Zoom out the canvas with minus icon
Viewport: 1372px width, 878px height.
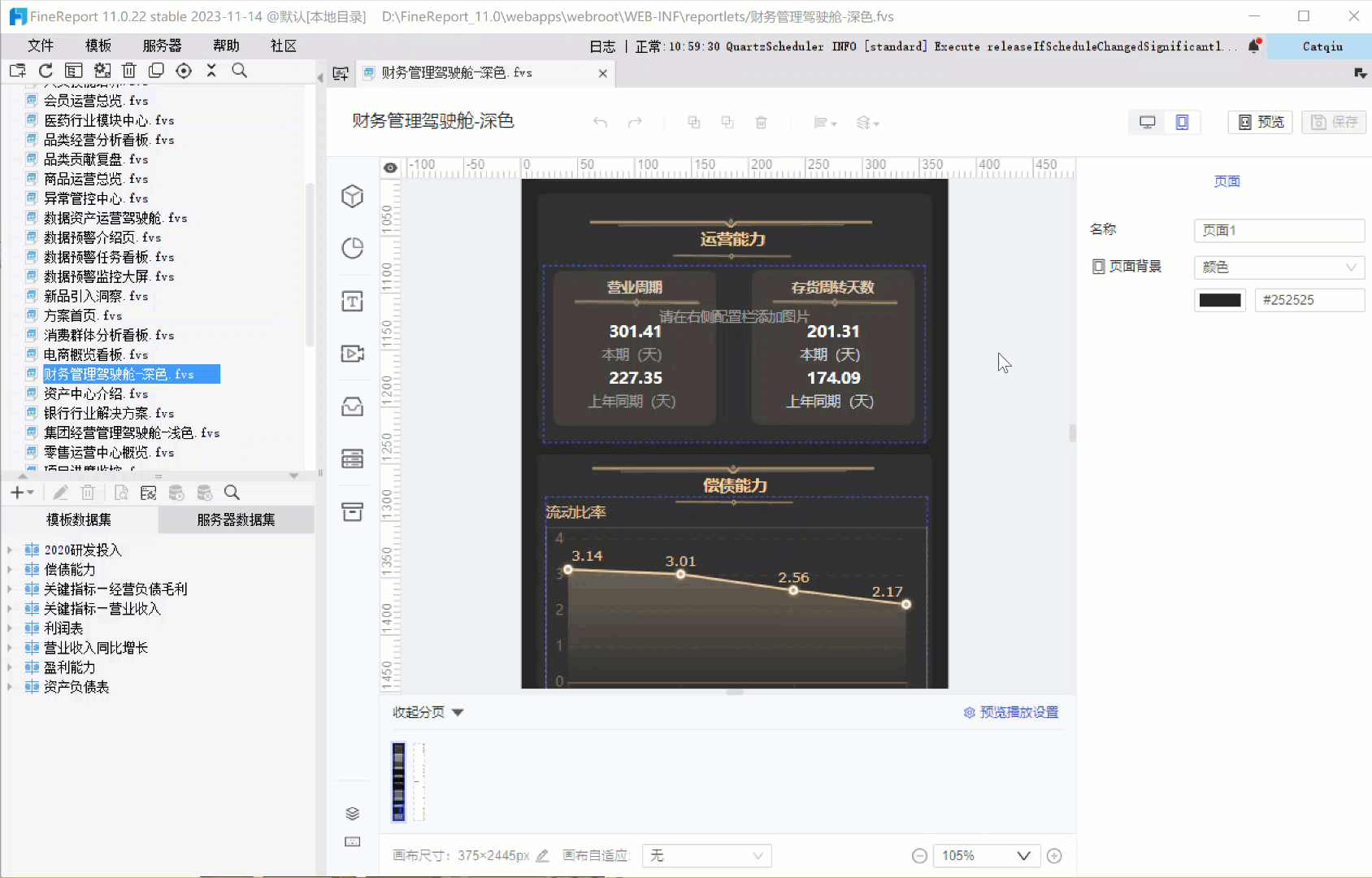click(x=919, y=855)
